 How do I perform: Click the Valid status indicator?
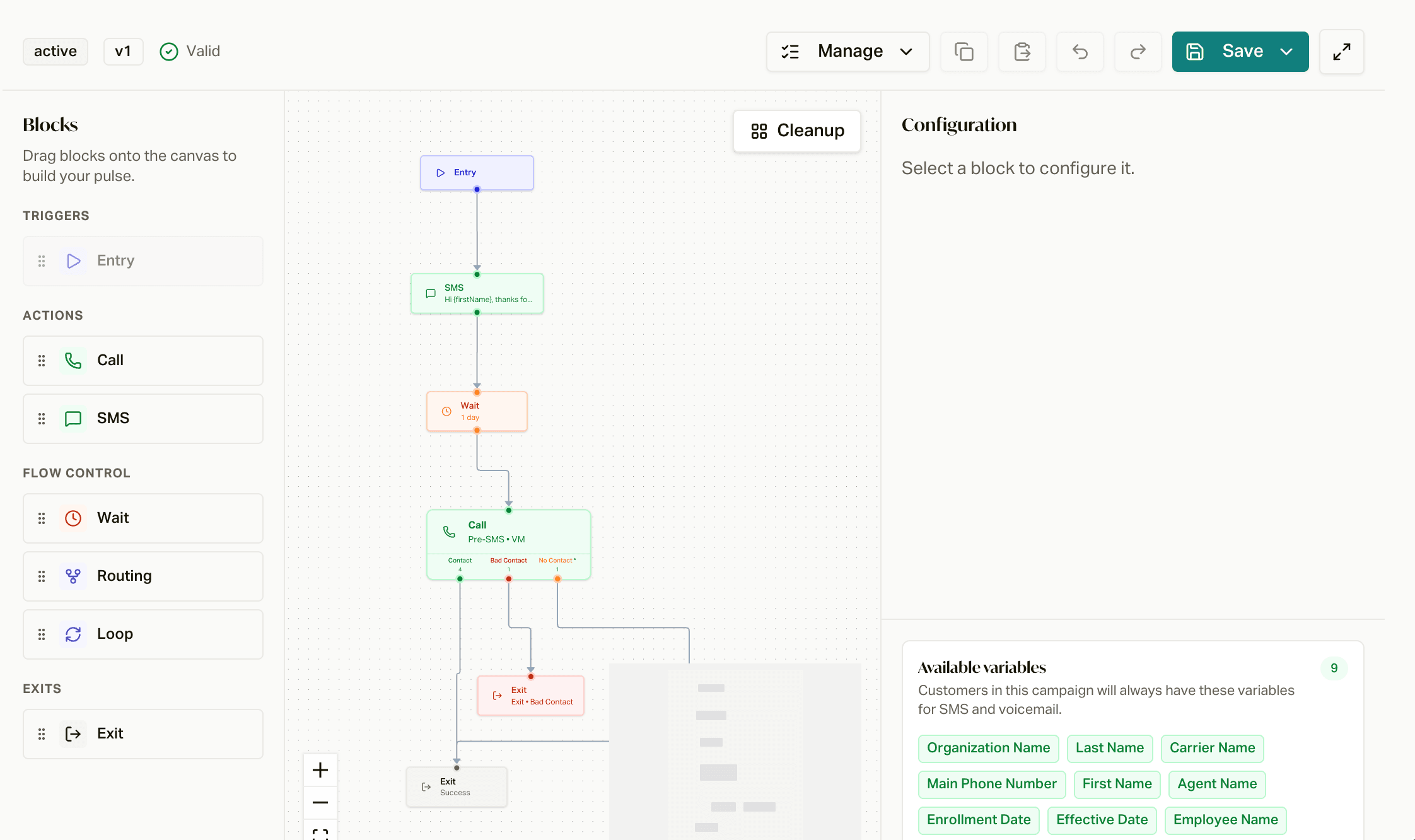pyautogui.click(x=190, y=52)
